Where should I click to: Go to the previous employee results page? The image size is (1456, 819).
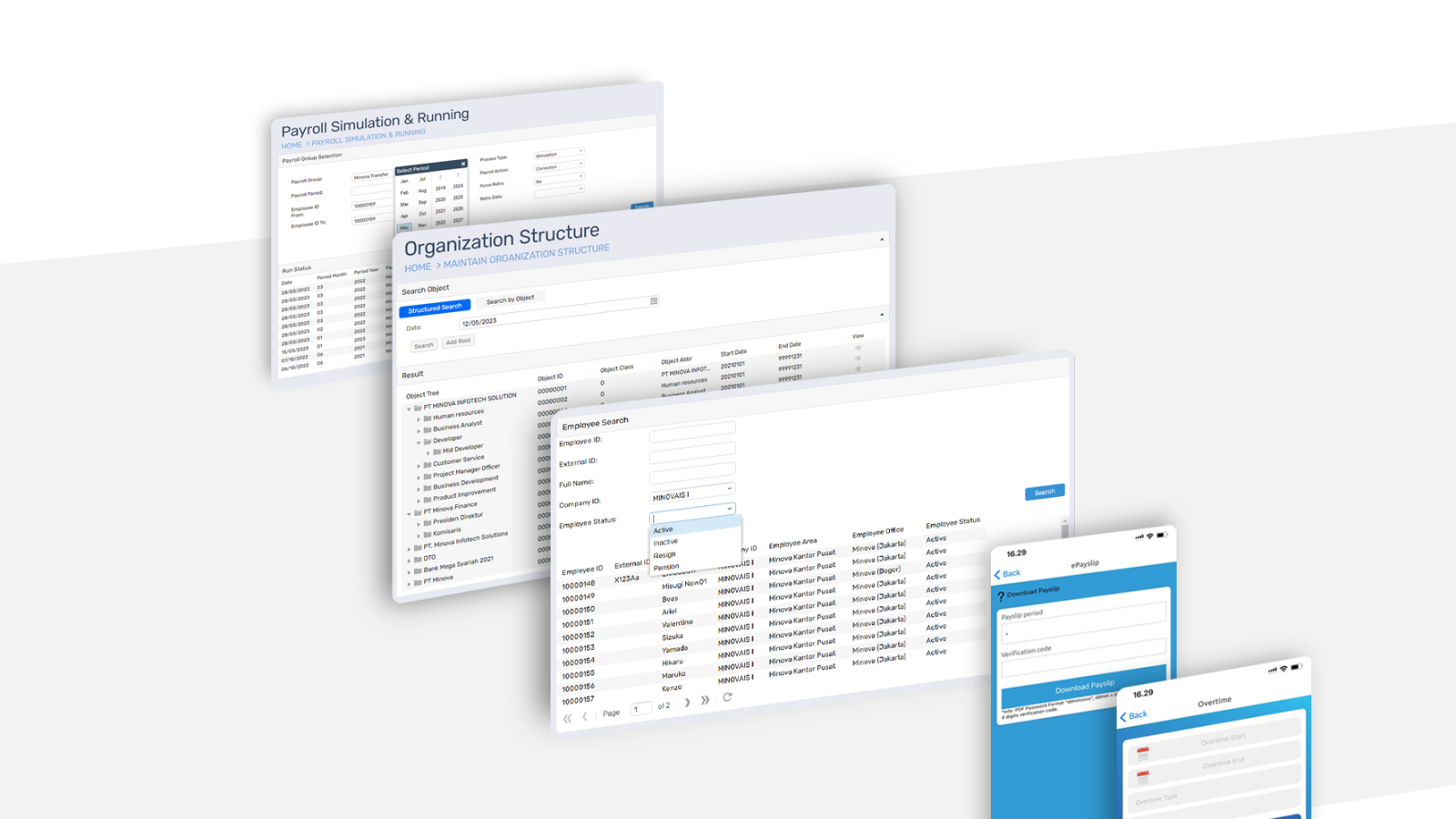[x=585, y=716]
